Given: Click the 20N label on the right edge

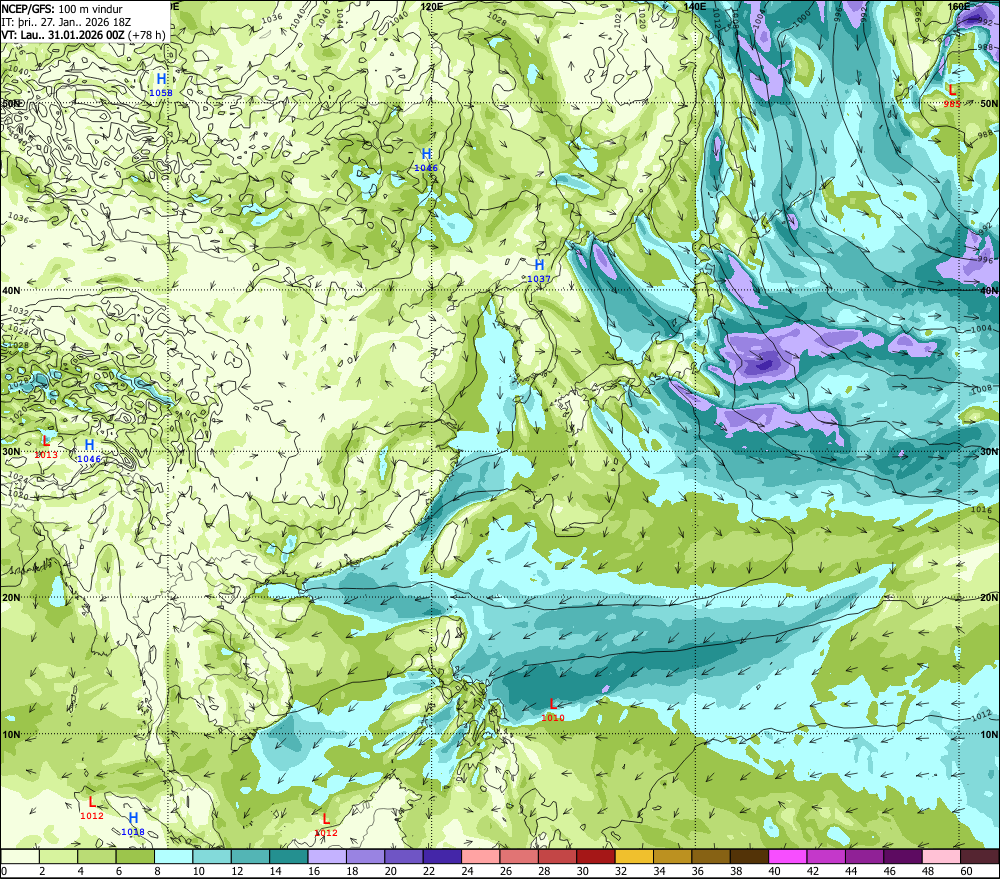Looking at the screenshot, I should click(989, 598).
